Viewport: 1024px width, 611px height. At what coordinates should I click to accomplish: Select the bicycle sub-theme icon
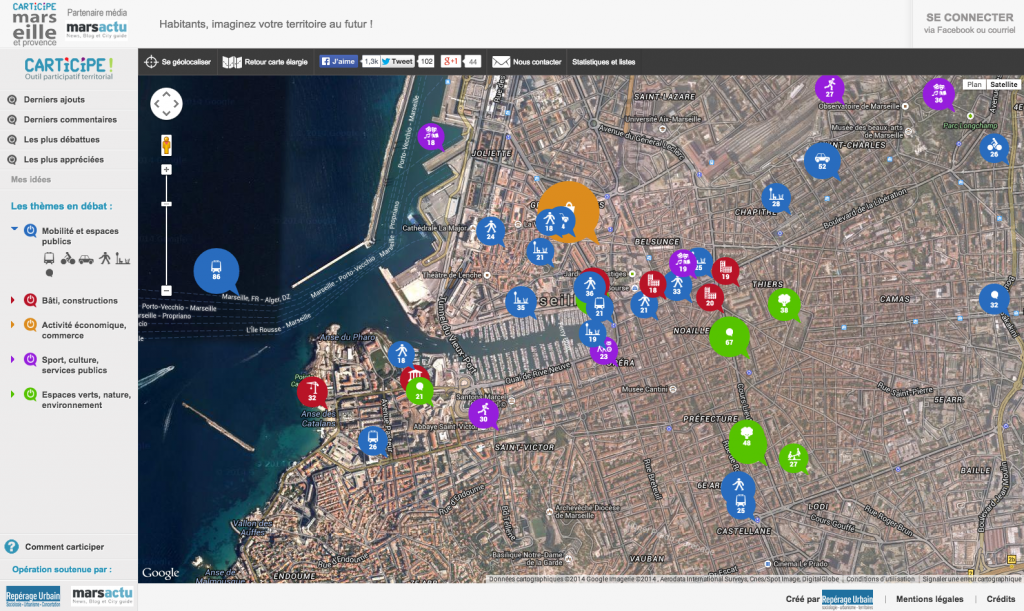pyautogui.click(x=68, y=258)
